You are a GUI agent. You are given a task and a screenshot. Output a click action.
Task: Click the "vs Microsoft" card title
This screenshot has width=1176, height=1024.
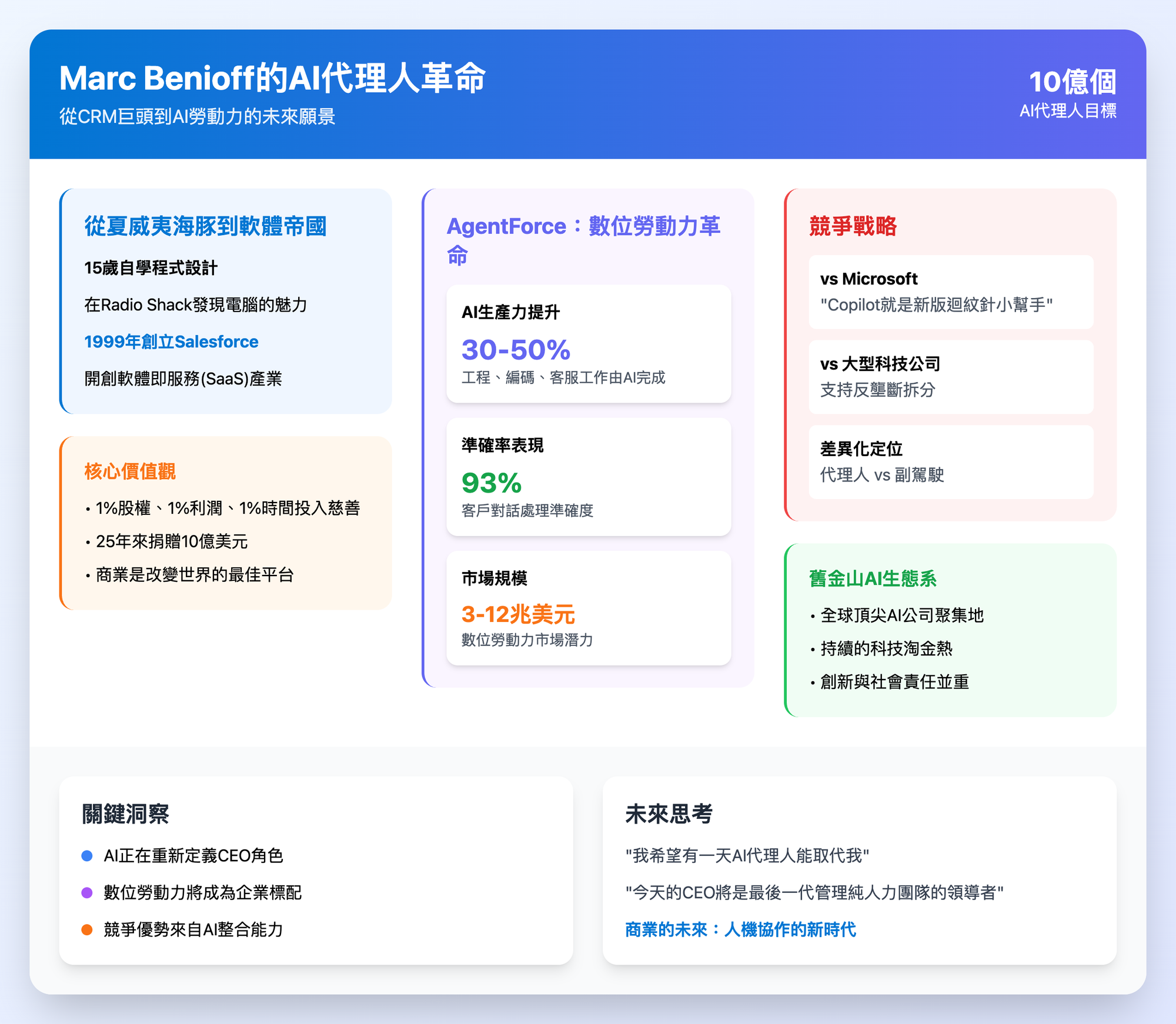(x=868, y=279)
